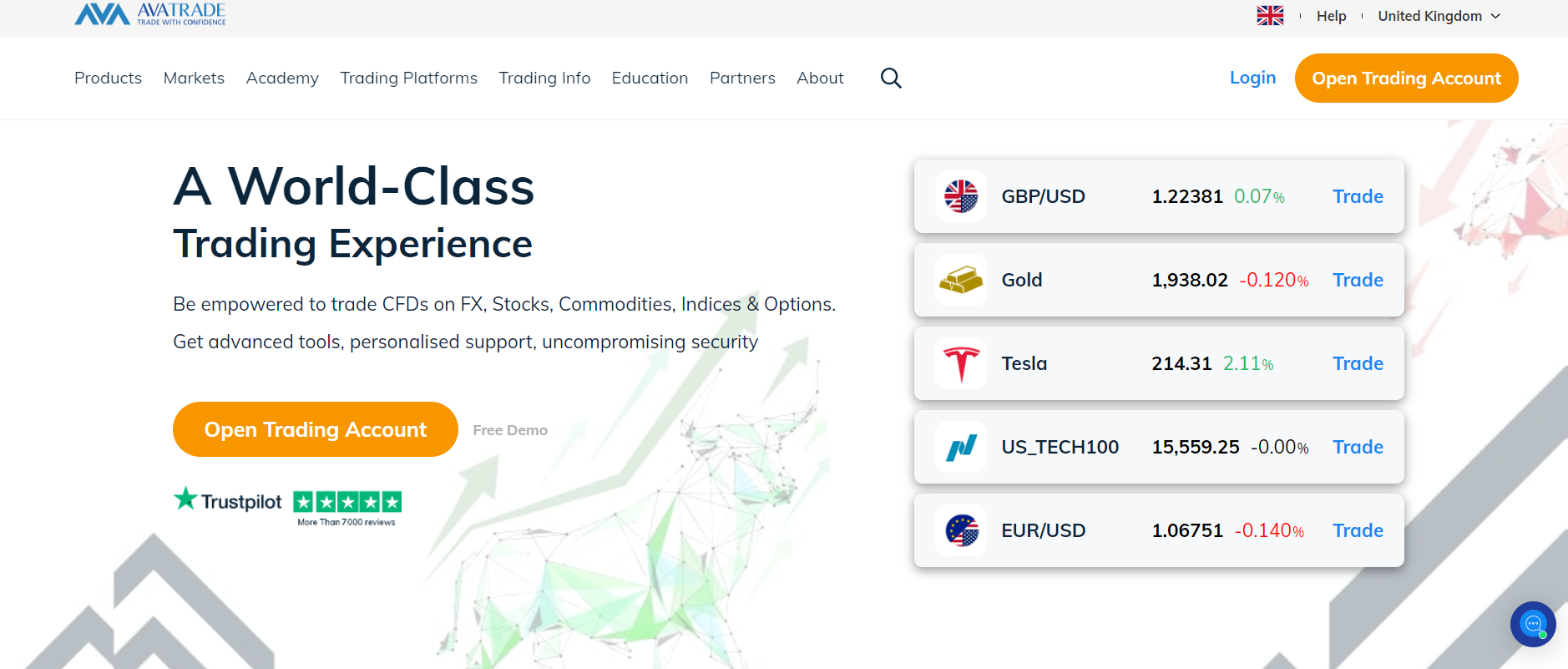
Task: Open the search magnifier icon
Action: [891, 78]
